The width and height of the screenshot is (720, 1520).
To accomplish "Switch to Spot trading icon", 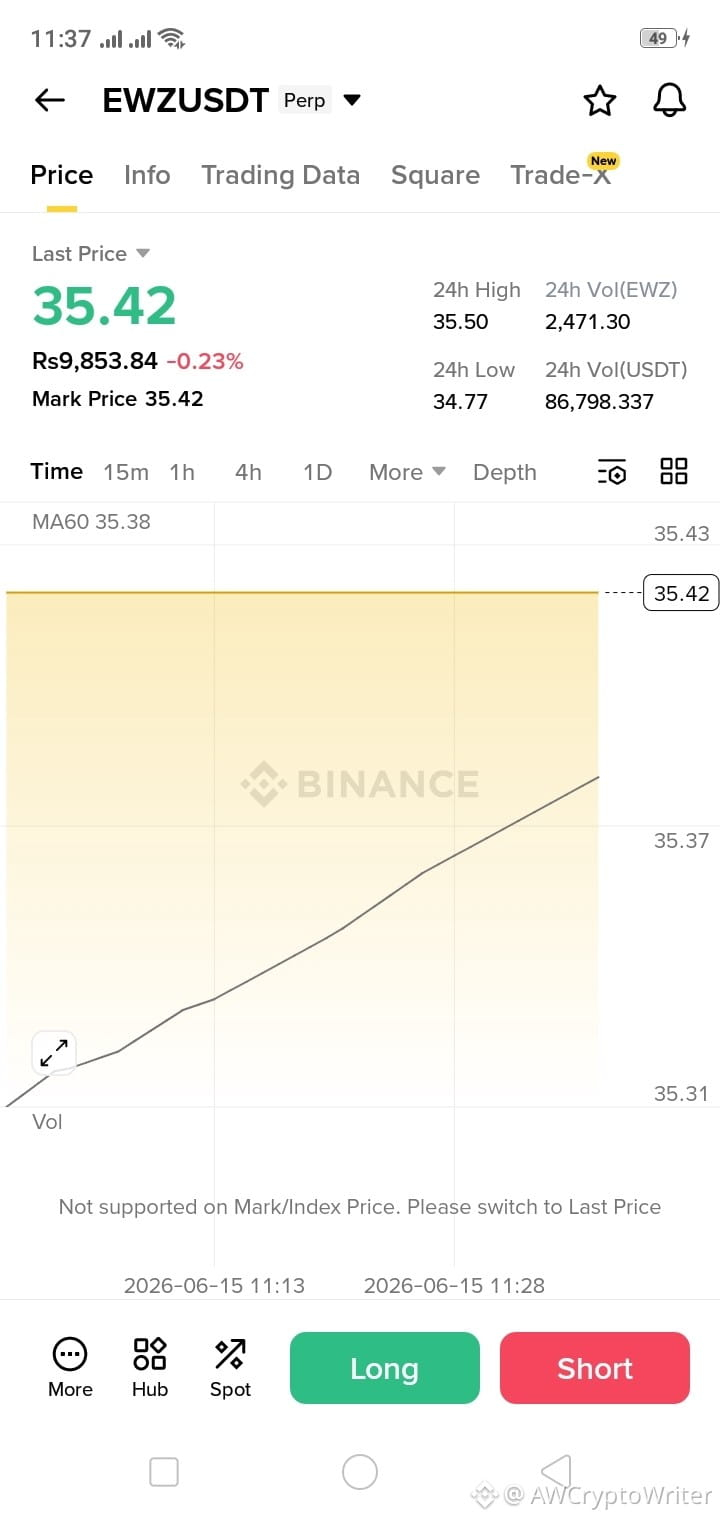I will pyautogui.click(x=230, y=1367).
